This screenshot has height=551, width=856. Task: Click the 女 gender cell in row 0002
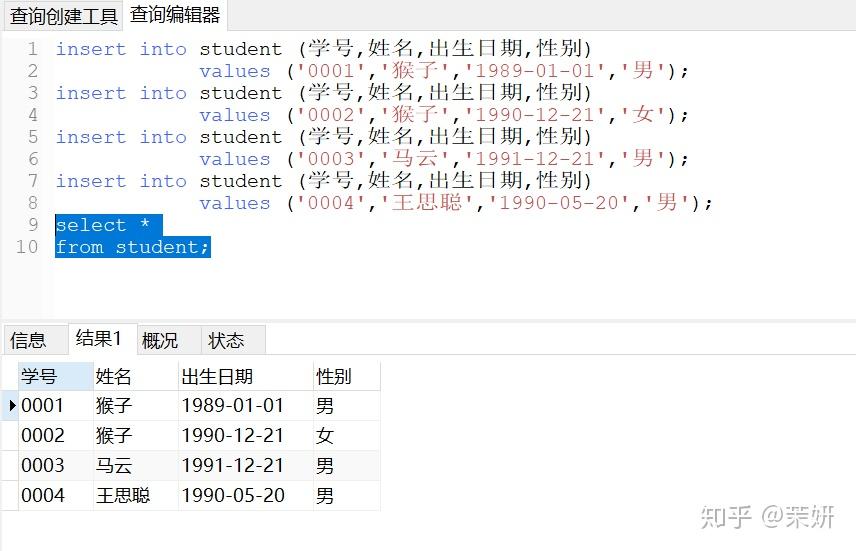point(347,435)
